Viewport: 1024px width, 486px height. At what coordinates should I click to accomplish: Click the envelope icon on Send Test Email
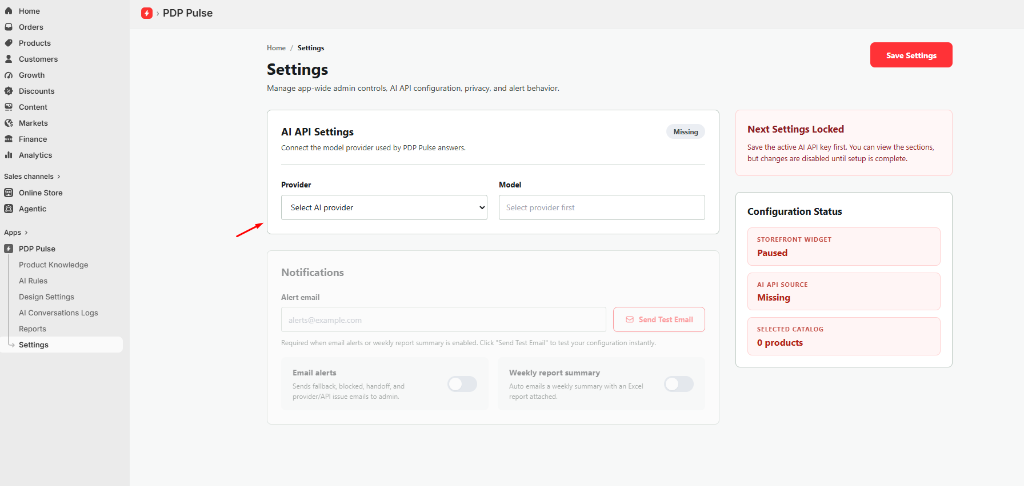pyautogui.click(x=630, y=320)
